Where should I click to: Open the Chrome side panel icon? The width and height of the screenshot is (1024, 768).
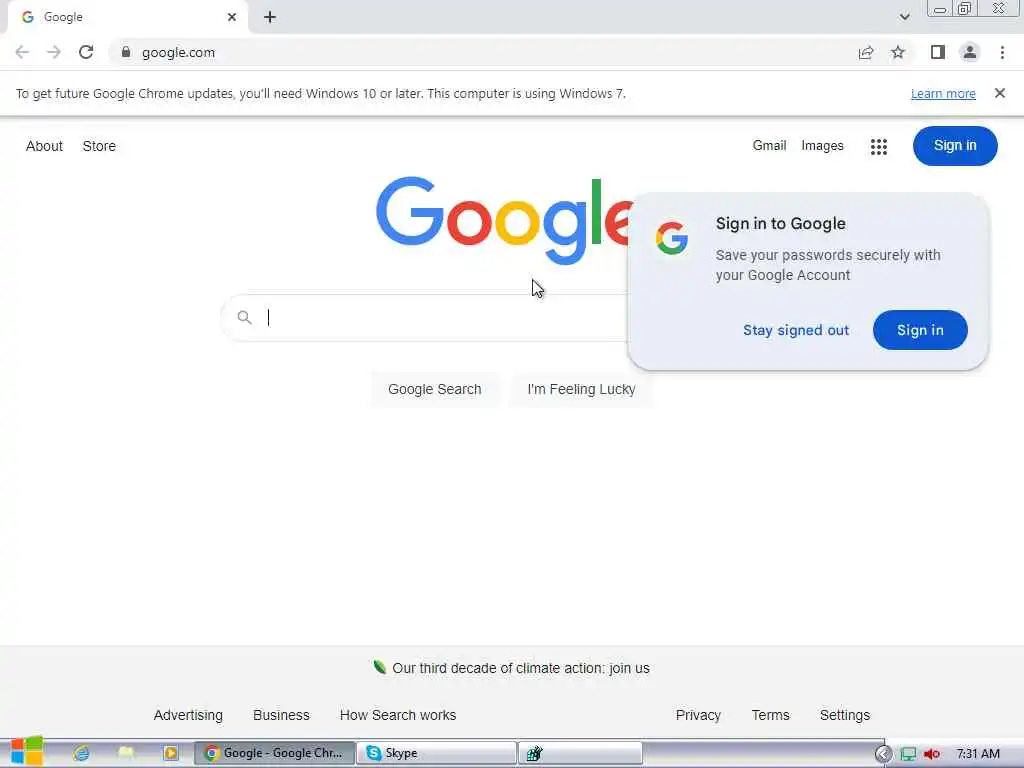938,52
